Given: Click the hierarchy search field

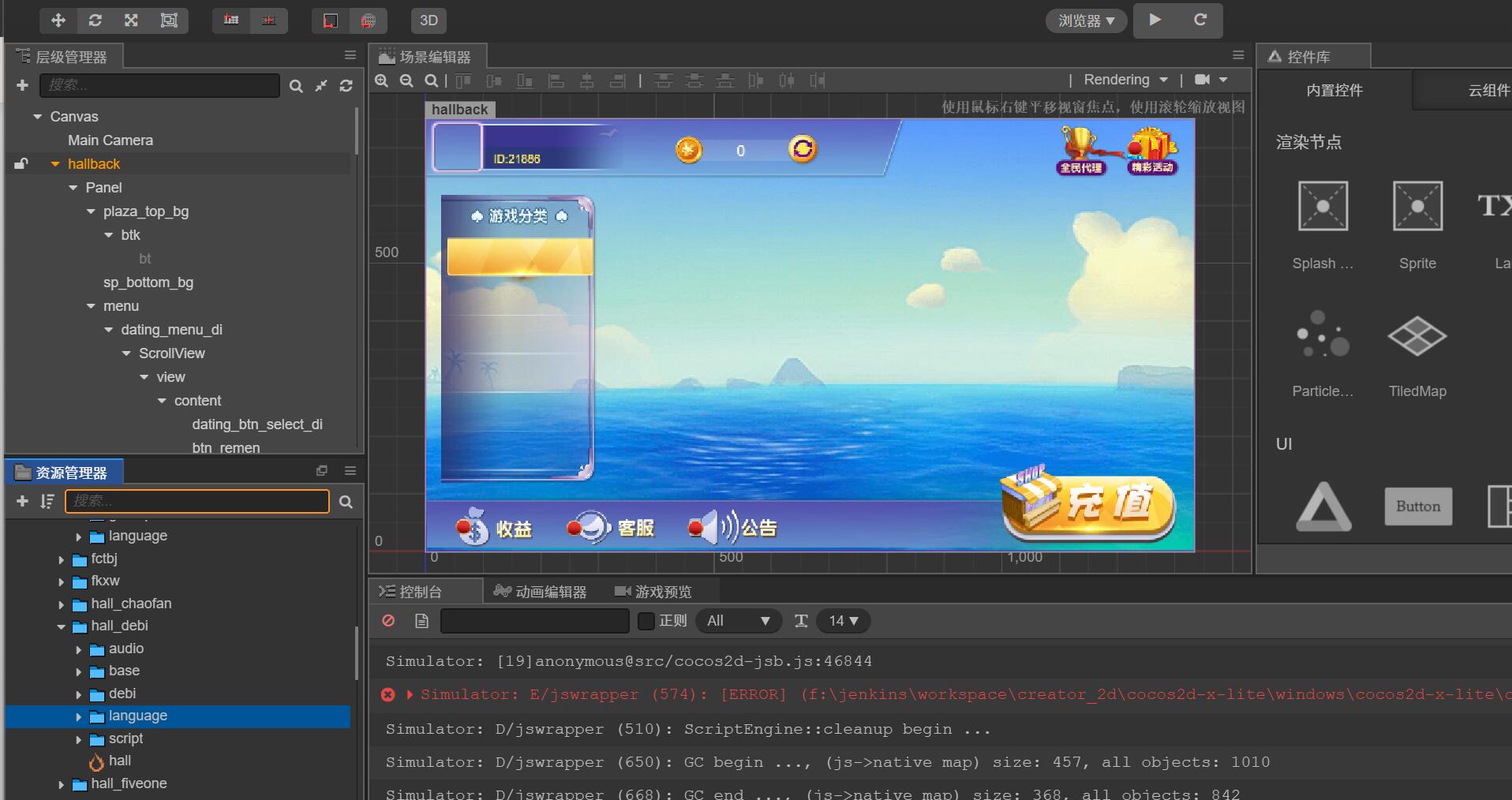Looking at the screenshot, I should point(159,85).
